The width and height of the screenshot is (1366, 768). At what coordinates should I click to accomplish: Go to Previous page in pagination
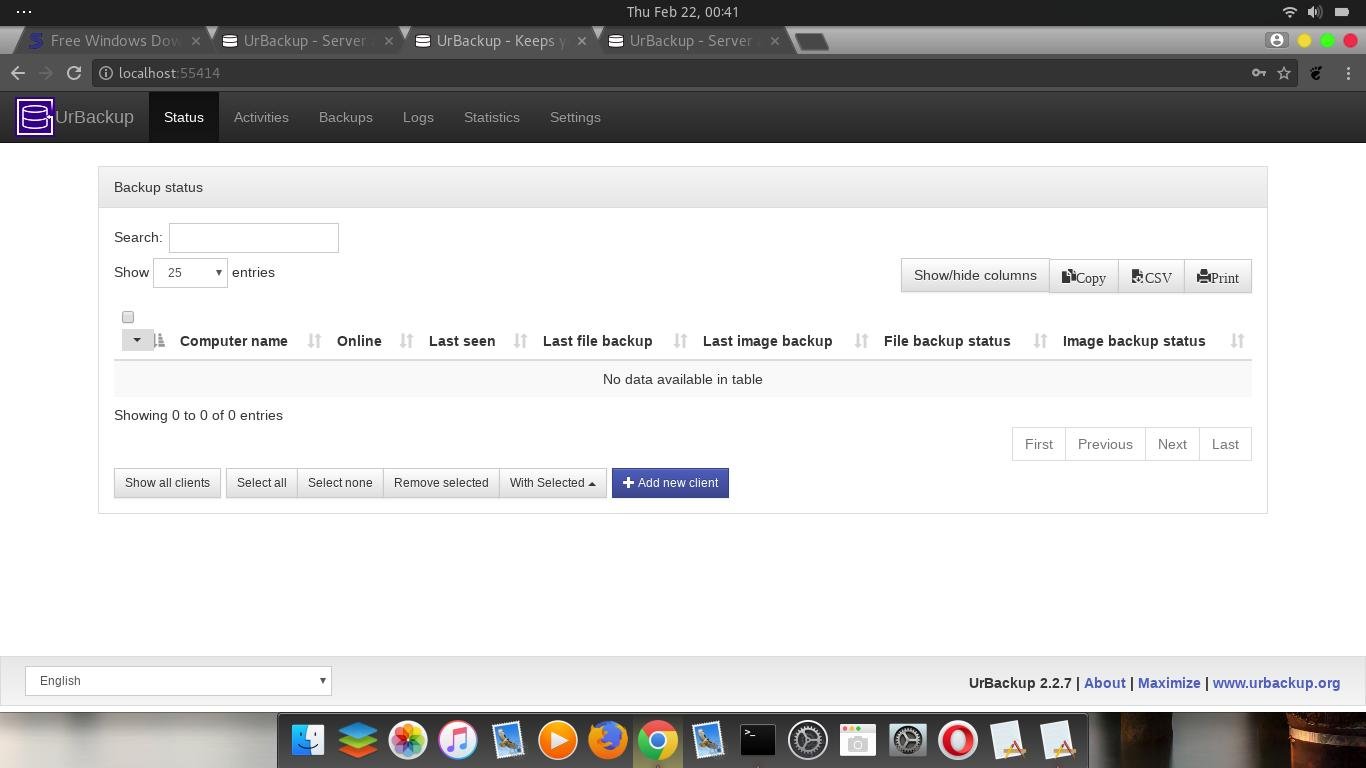tap(1105, 444)
